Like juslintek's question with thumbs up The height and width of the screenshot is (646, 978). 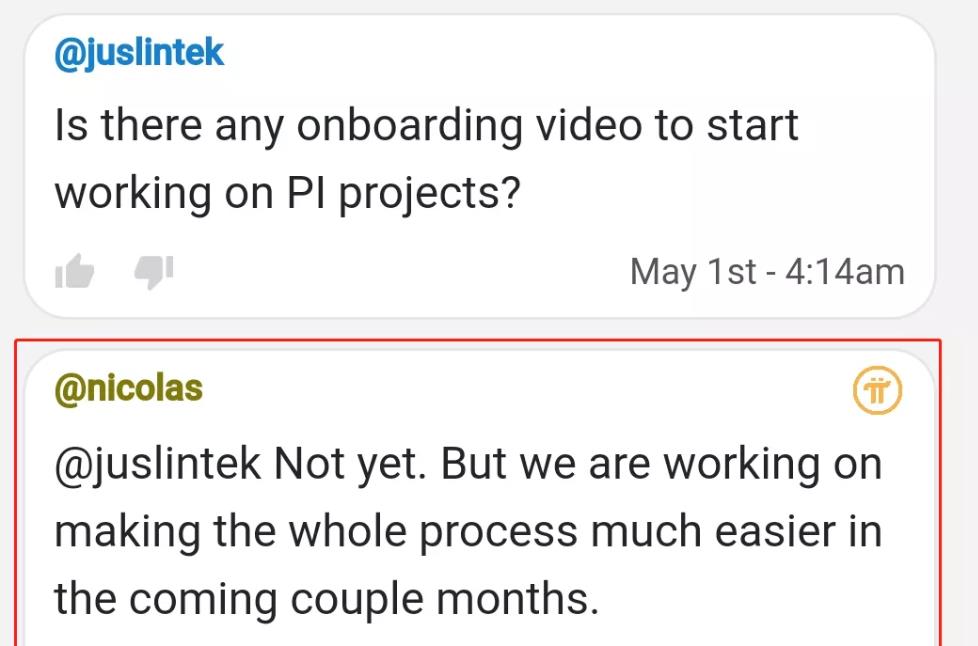74,271
